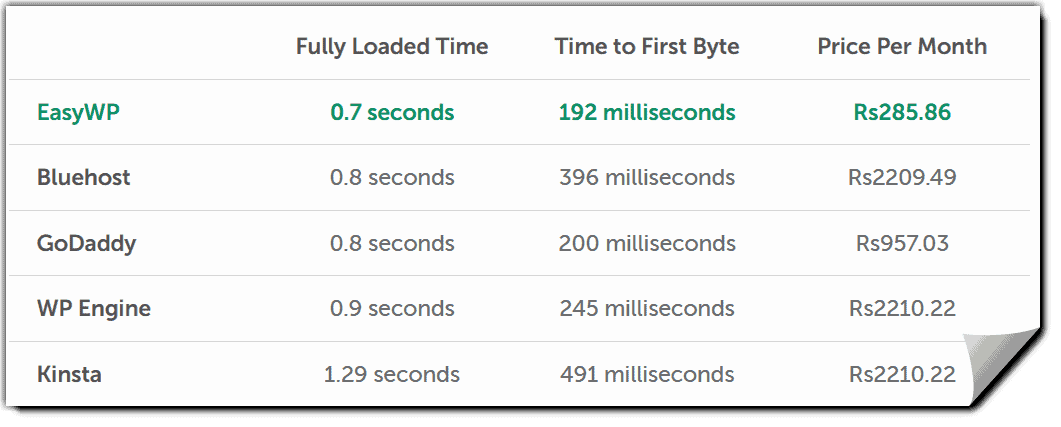Click the Price Per Month column header
1061x427 pixels.
(902, 46)
